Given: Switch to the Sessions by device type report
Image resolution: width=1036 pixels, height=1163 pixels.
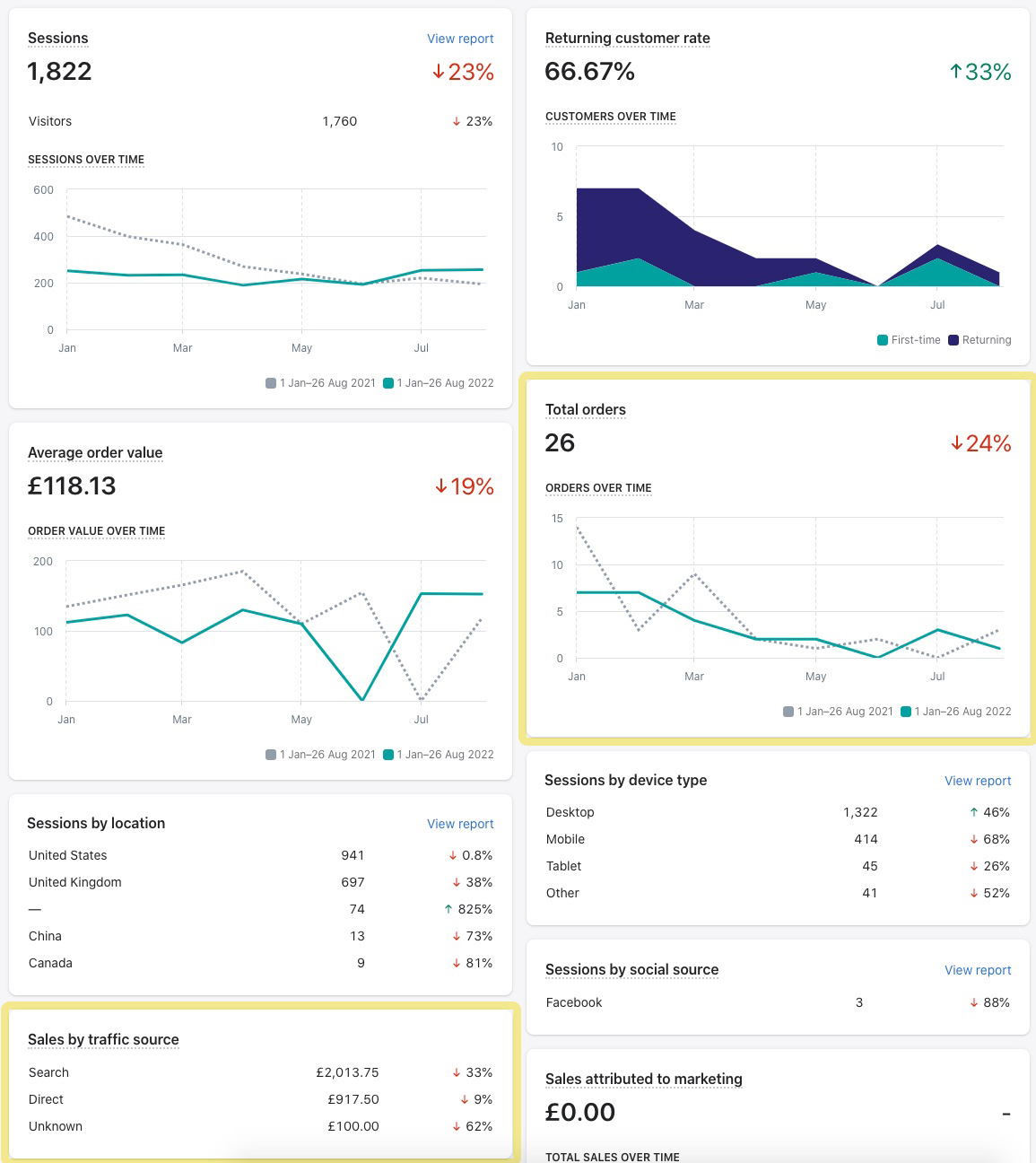Looking at the screenshot, I should click(978, 781).
